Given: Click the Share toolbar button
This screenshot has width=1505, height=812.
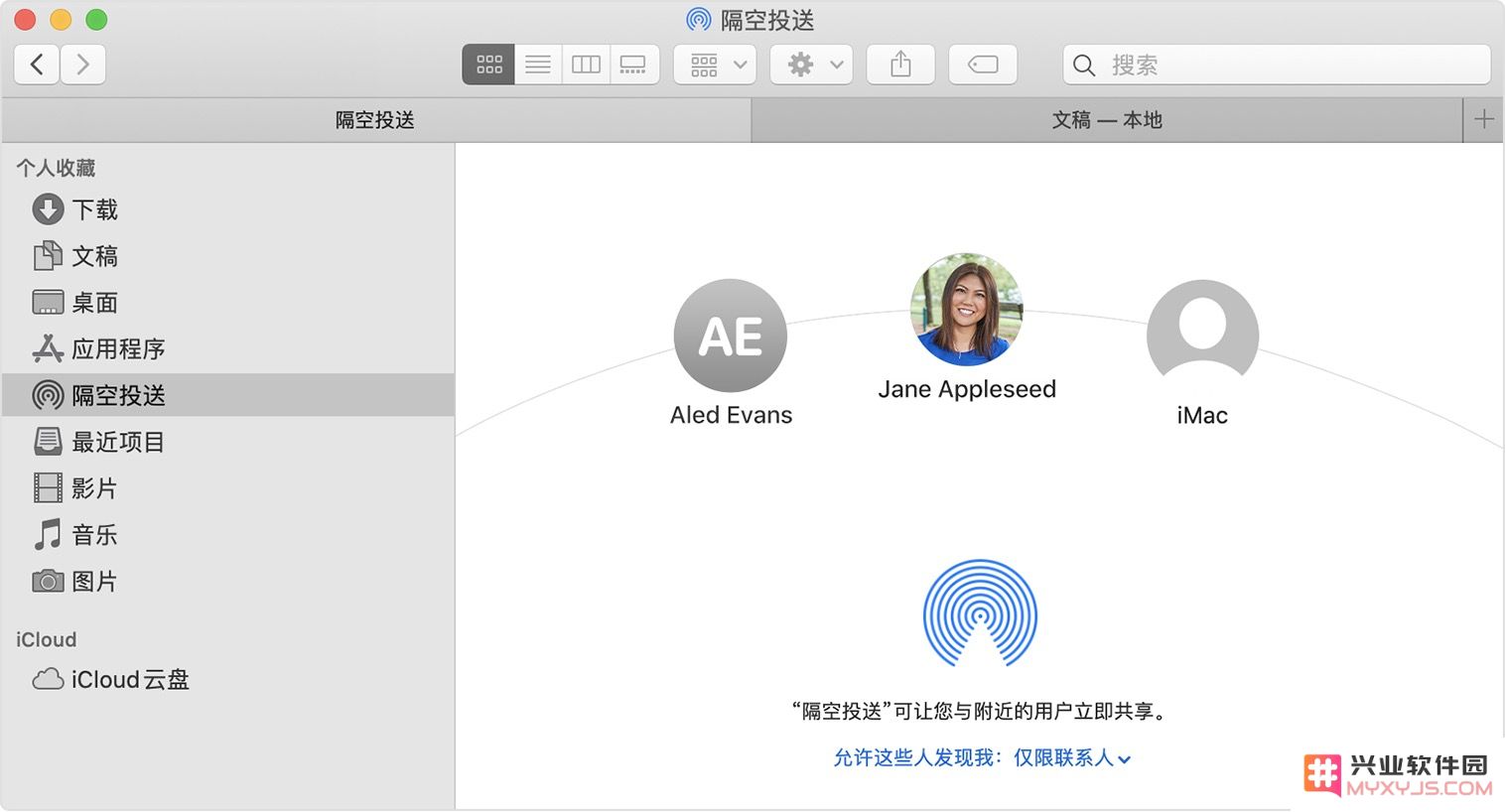Looking at the screenshot, I should 900,65.
